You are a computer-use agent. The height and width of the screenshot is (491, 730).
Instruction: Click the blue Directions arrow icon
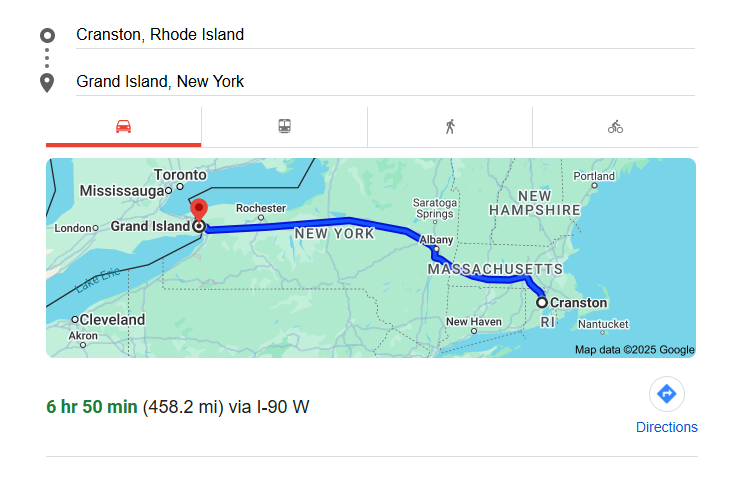click(666, 394)
